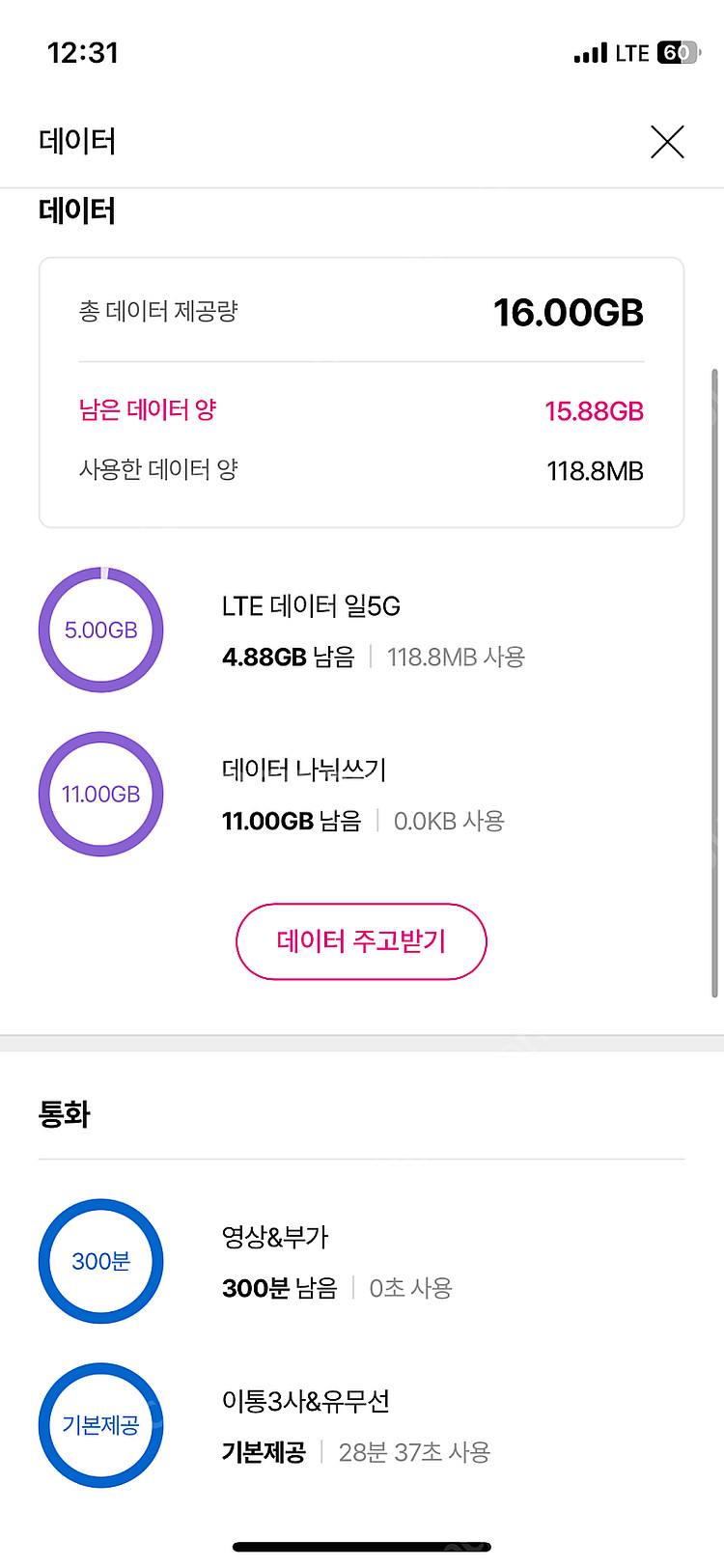Screen dimensions: 724x1568
Task: Tap the blue 기본제공 call ring
Action: (x=101, y=1425)
